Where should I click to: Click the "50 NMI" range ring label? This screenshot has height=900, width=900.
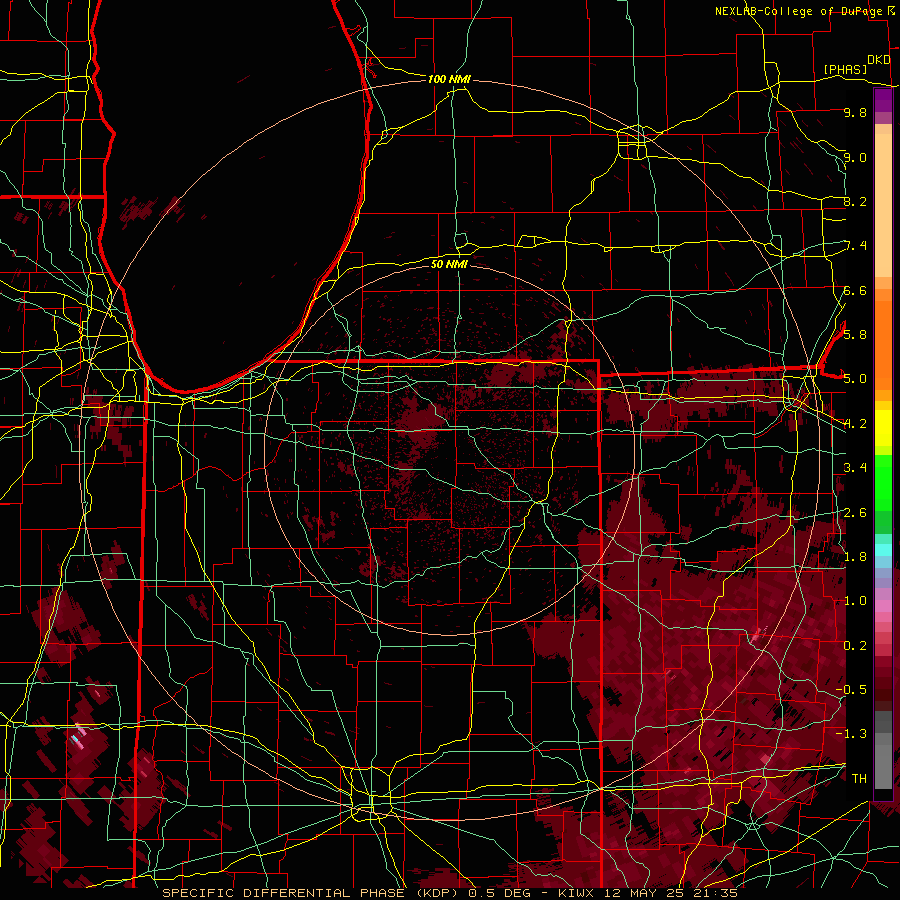click(449, 264)
